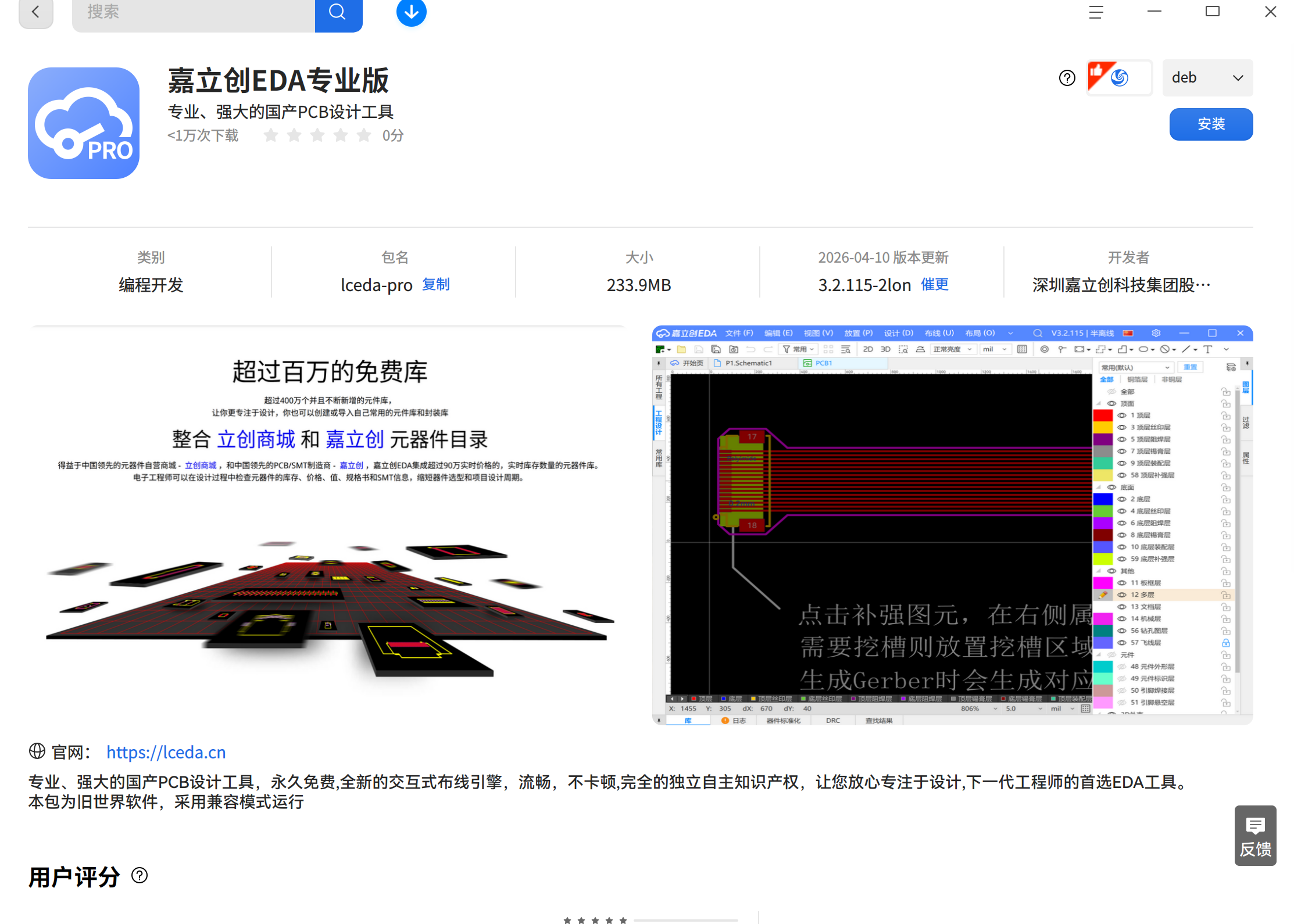Open the grid settings icon in EDA toolbar

(x=1021, y=349)
